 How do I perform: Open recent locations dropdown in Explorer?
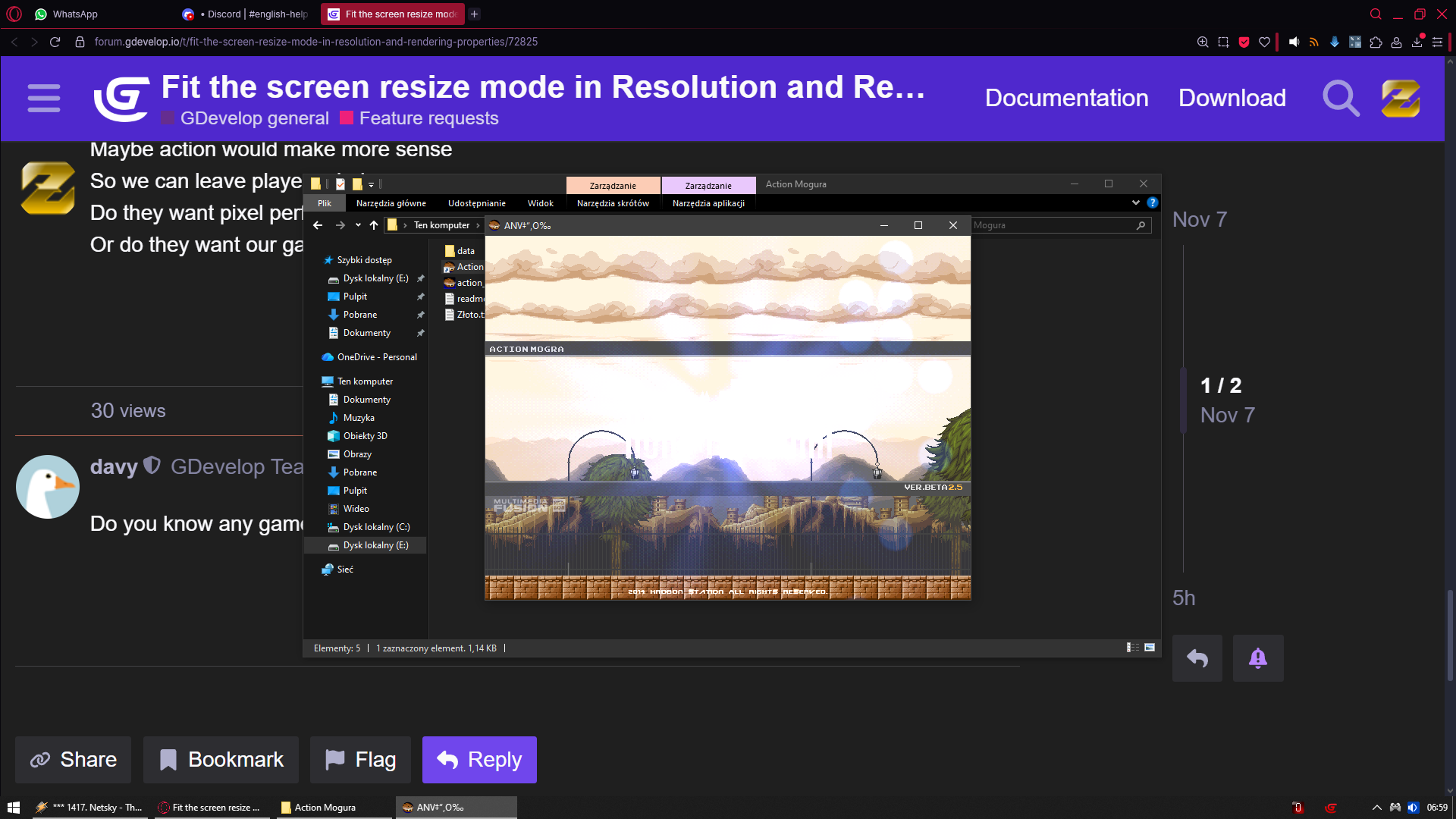pyautogui.click(x=358, y=225)
